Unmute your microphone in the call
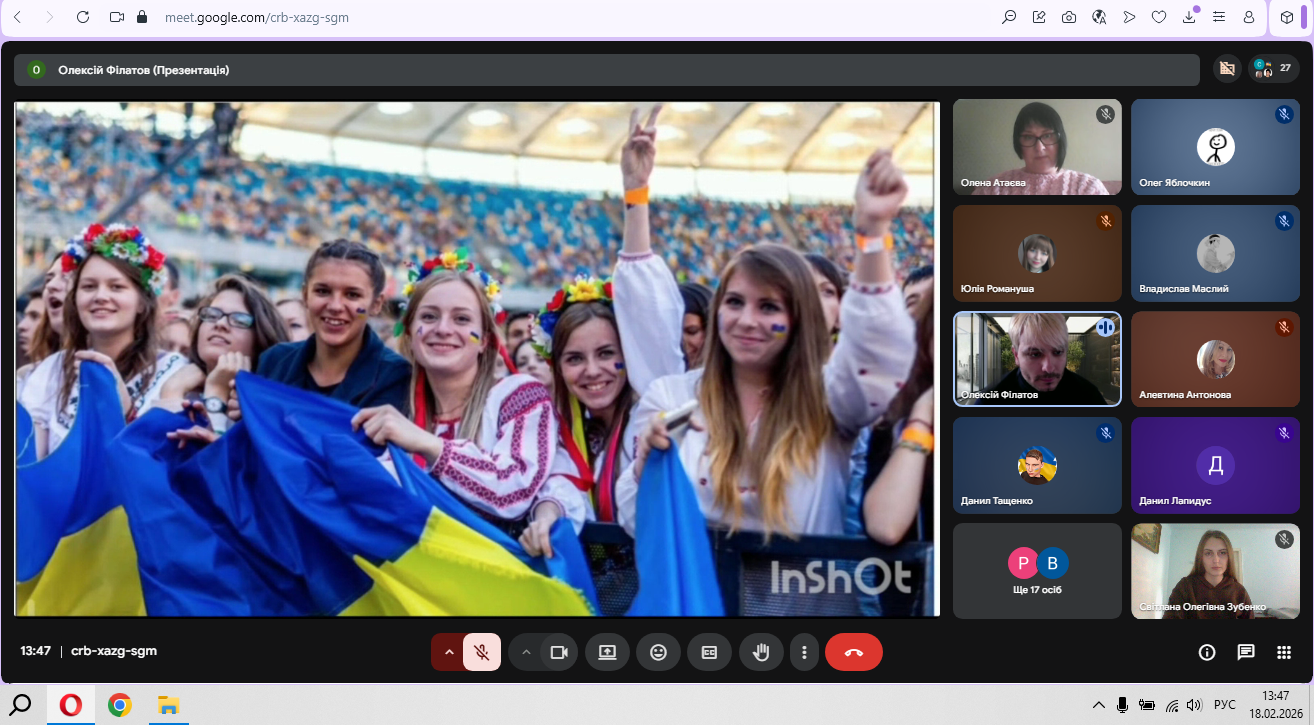Viewport: 1314px width, 725px height. [x=481, y=652]
